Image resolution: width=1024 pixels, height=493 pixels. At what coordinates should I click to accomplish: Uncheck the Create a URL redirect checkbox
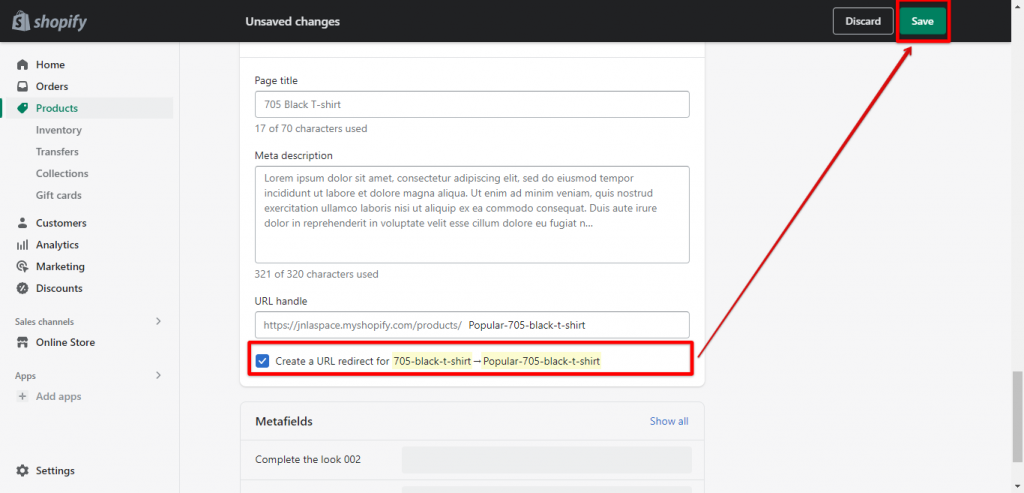click(x=262, y=361)
